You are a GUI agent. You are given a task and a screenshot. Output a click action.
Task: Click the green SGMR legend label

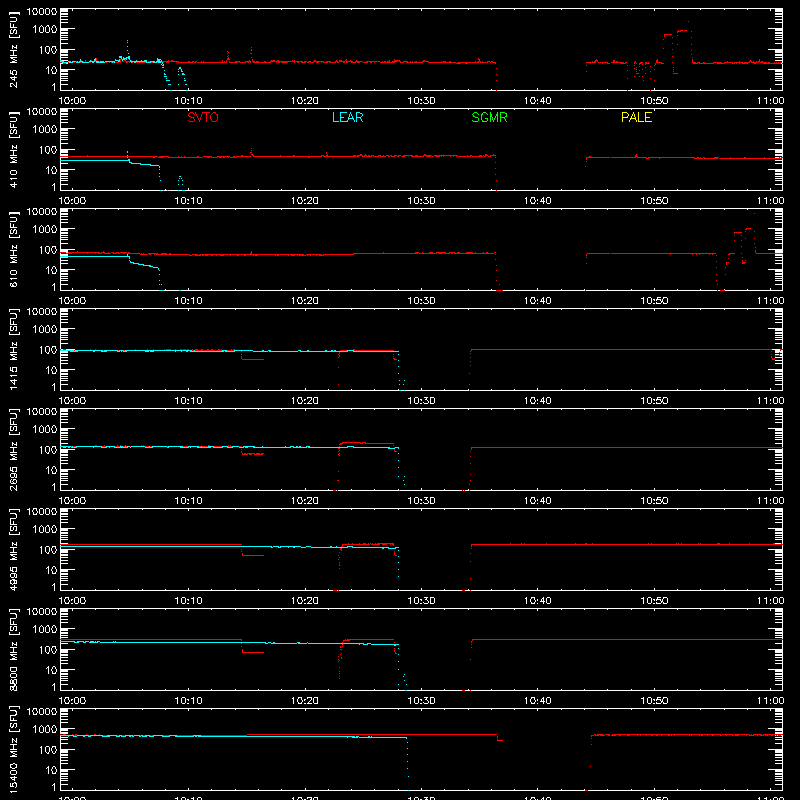click(x=489, y=117)
